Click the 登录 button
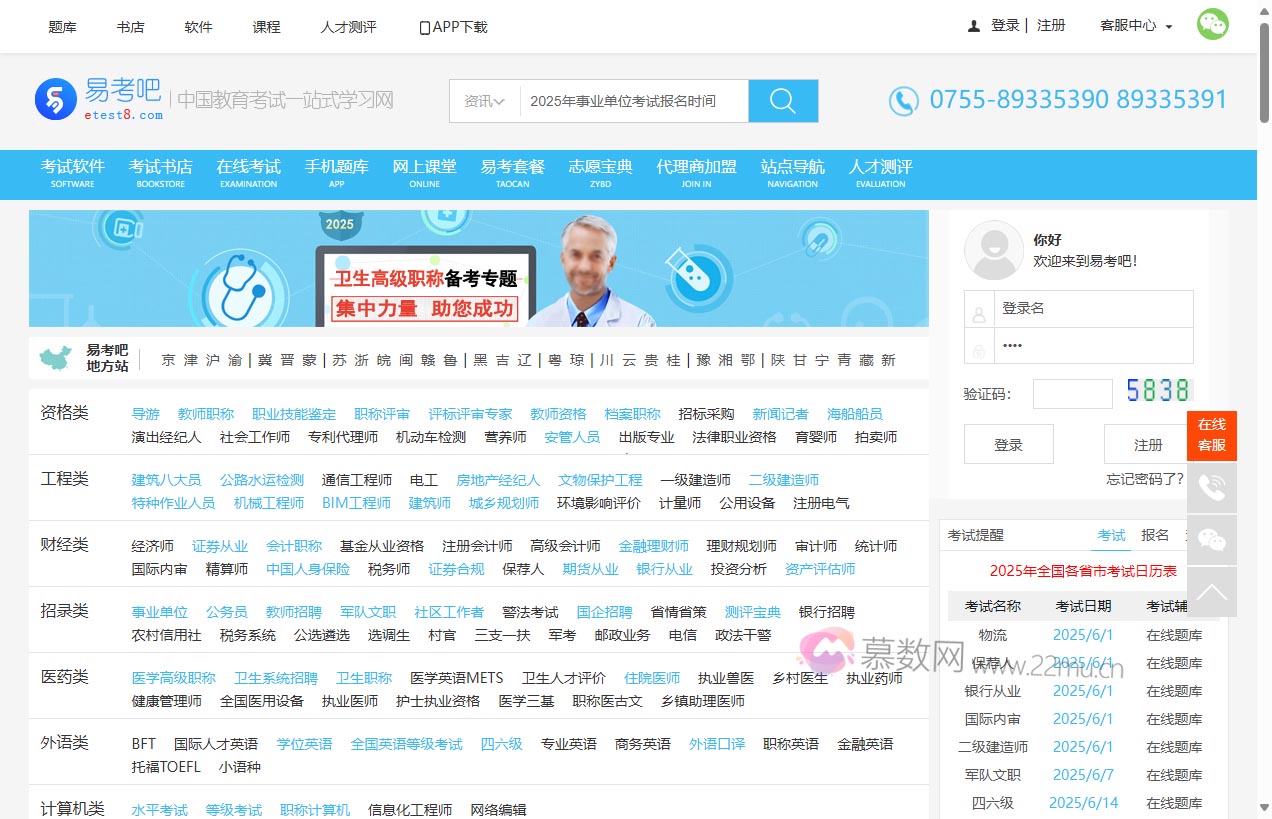The image size is (1272, 819). [x=1008, y=444]
